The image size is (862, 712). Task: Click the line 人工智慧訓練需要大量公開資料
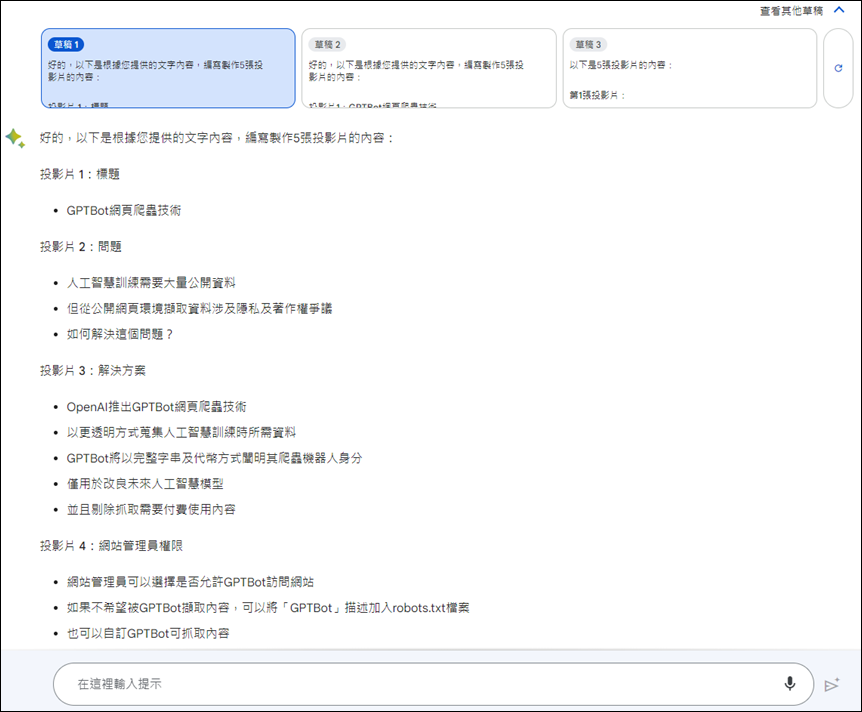[x=151, y=283]
